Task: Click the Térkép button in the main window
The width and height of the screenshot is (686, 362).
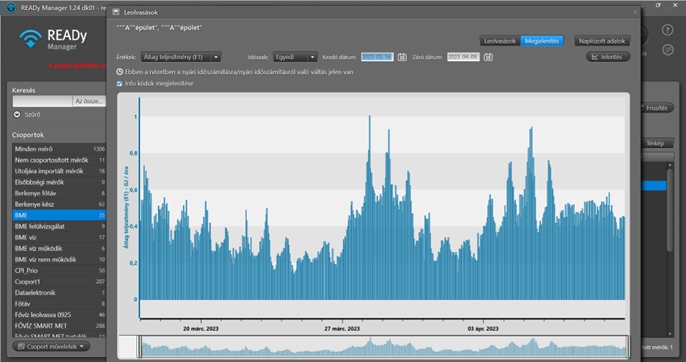Action: [x=656, y=143]
